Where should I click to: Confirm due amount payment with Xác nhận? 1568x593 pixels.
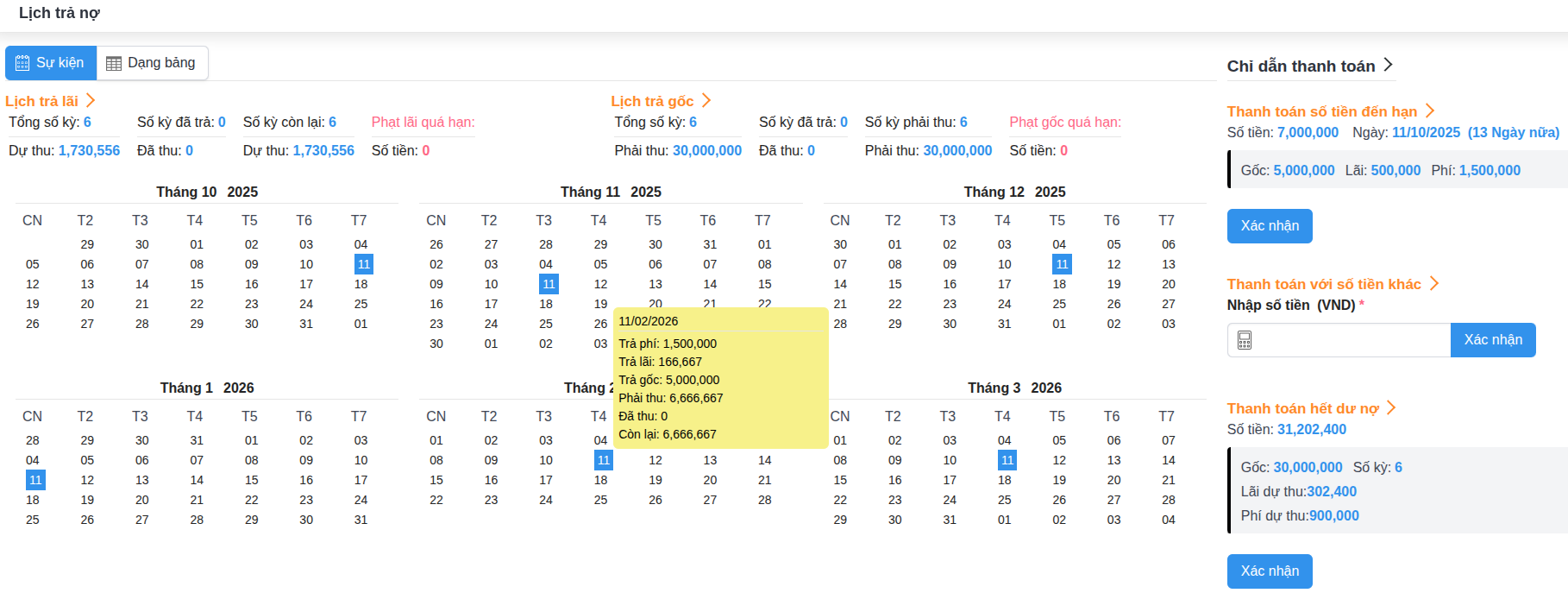click(x=1269, y=226)
